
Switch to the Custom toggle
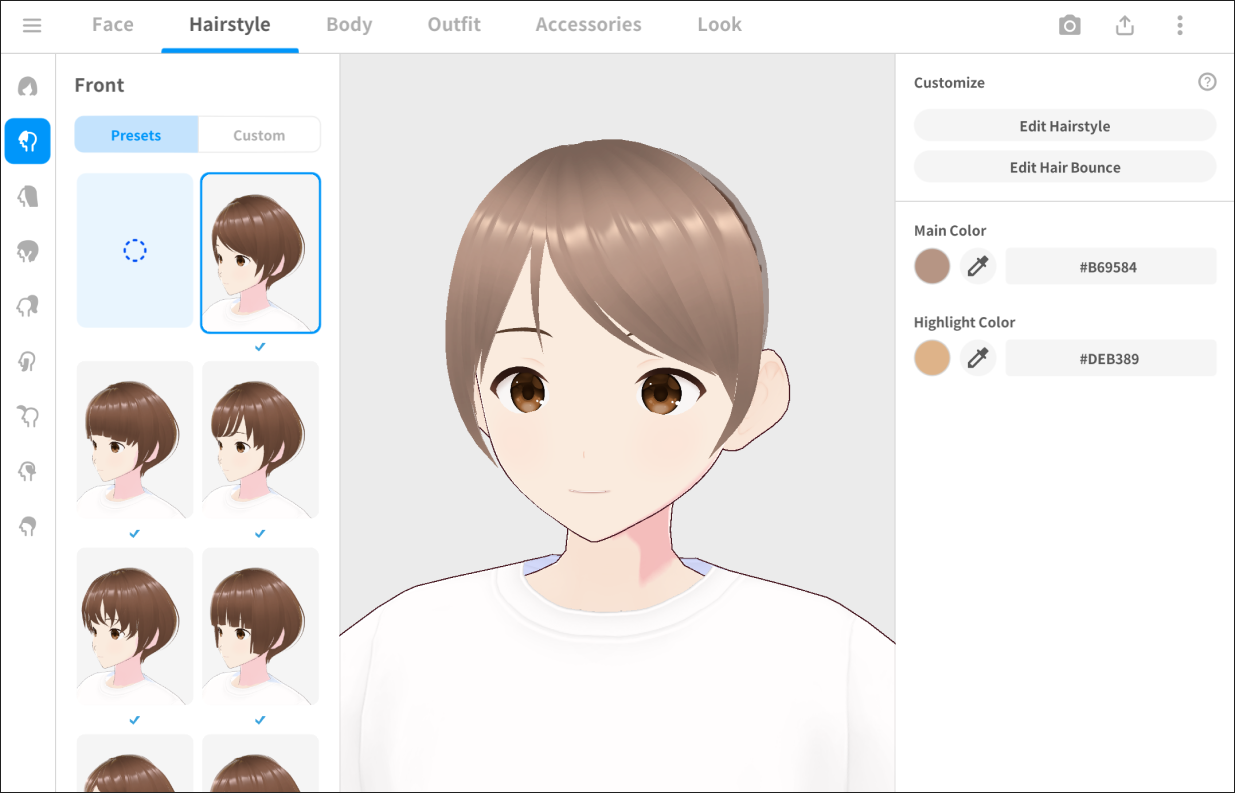coord(259,135)
